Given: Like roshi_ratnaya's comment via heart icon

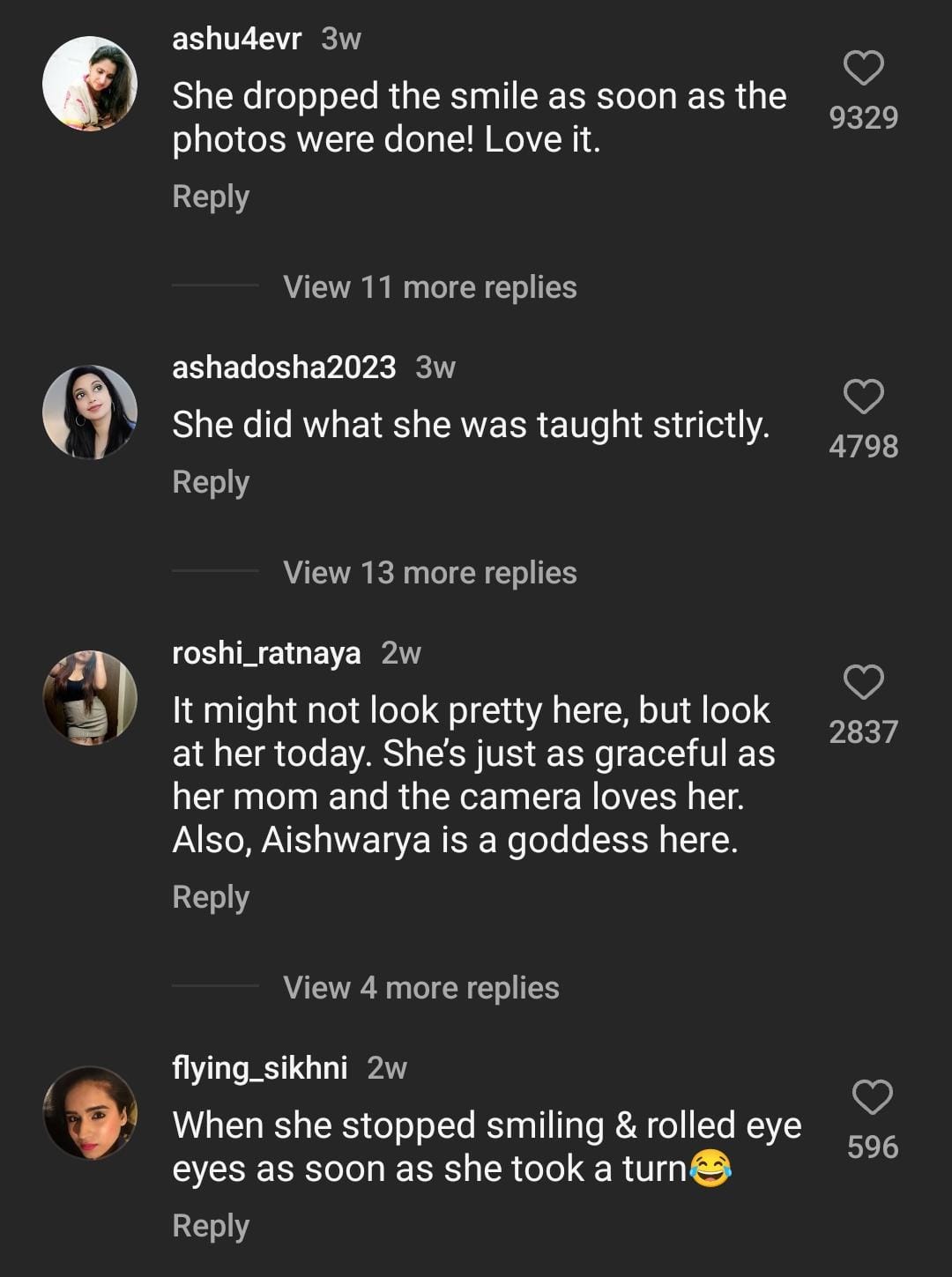Looking at the screenshot, I should tap(863, 682).
